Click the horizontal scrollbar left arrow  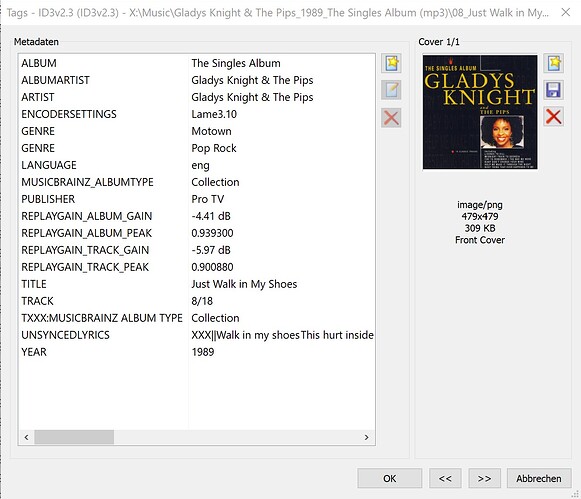tap(26, 437)
